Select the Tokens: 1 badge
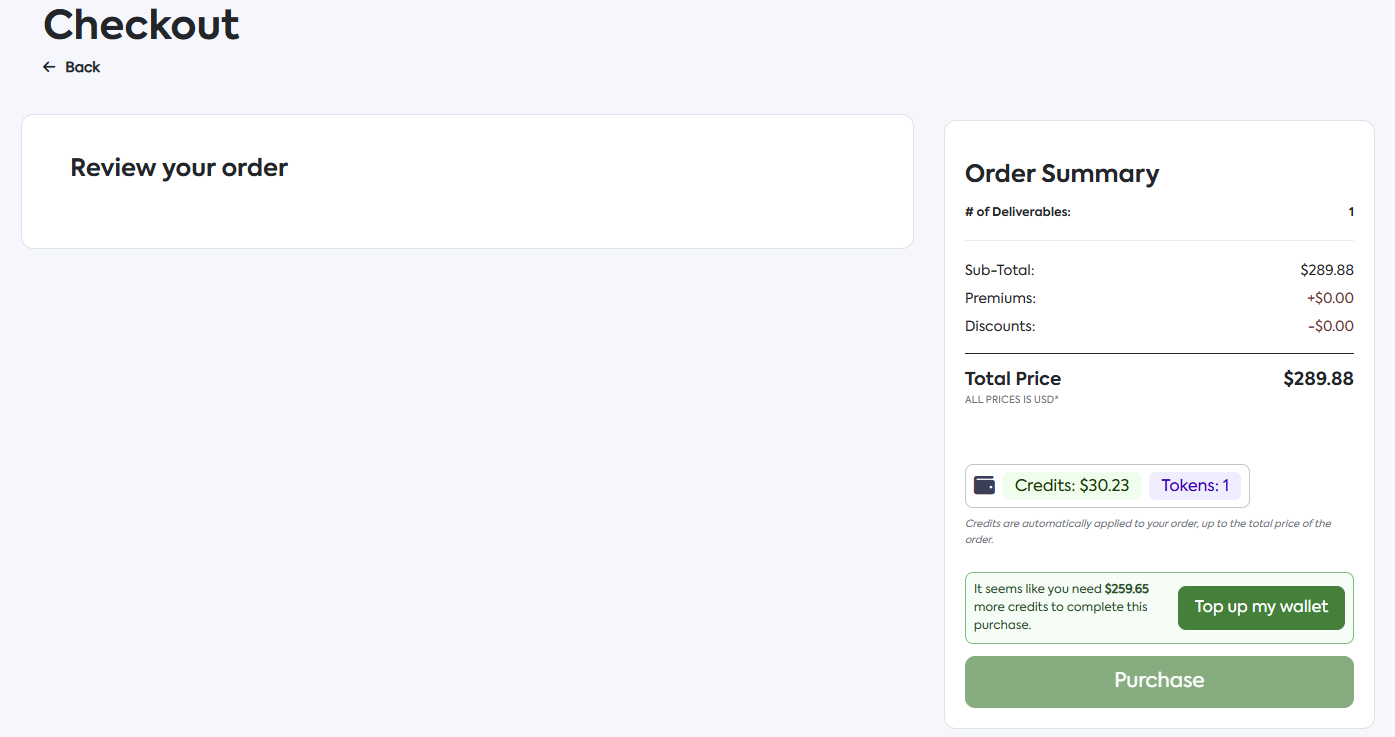 (1194, 486)
